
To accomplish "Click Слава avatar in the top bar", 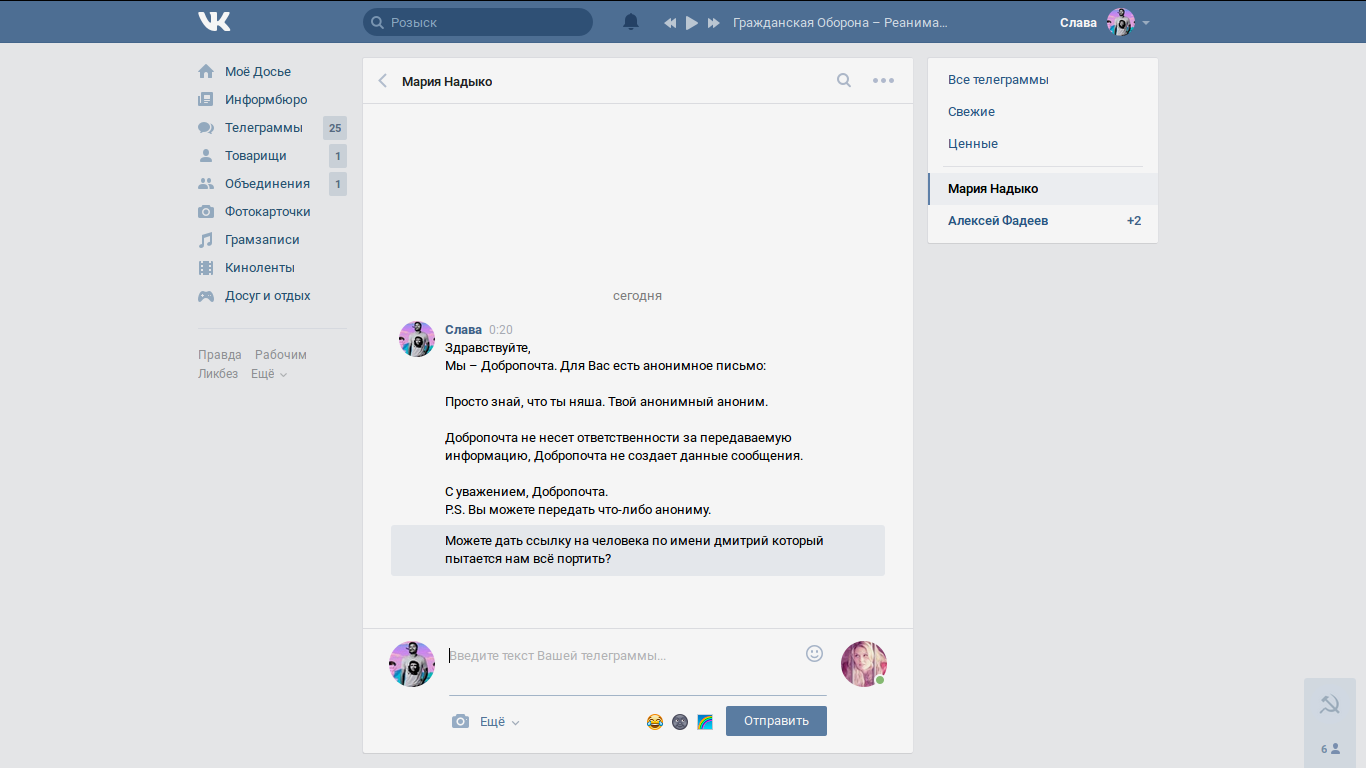I will 1121,22.
